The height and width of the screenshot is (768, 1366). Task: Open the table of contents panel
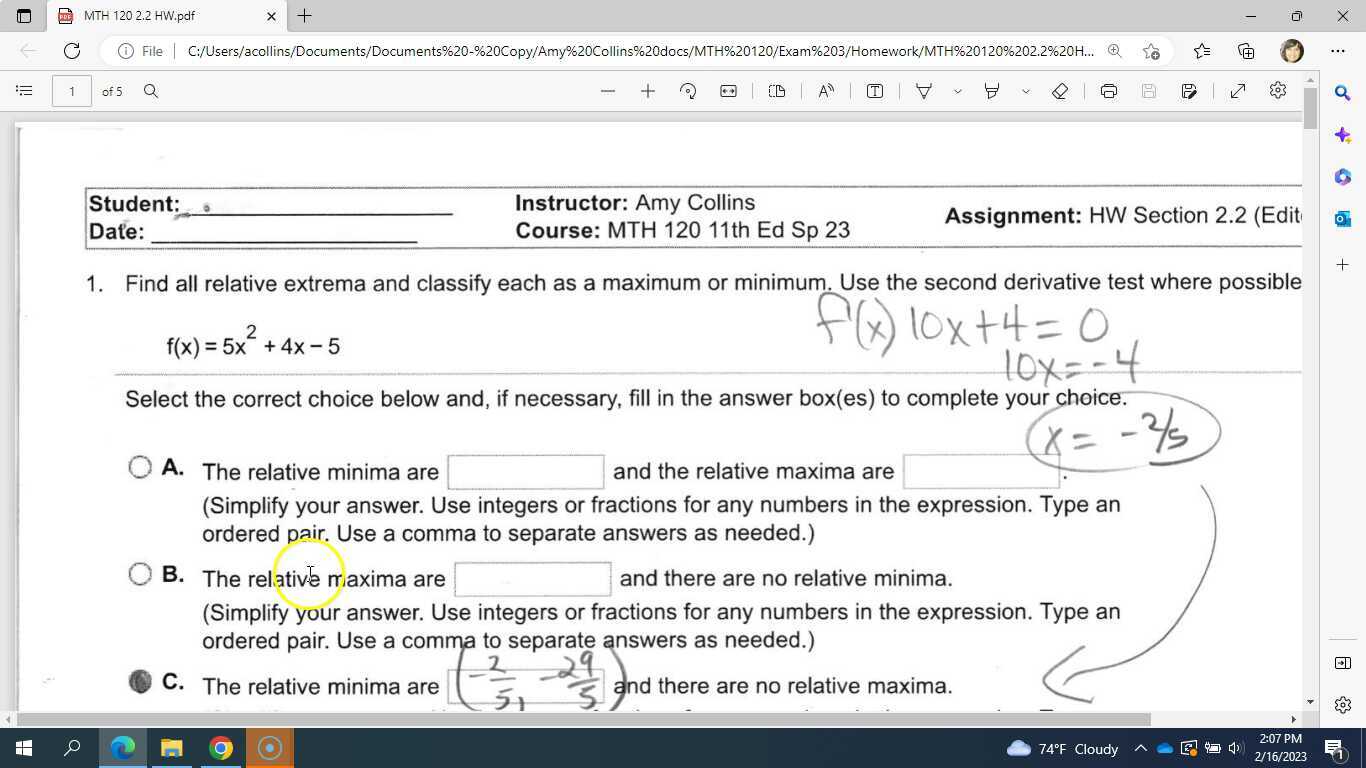coord(24,91)
